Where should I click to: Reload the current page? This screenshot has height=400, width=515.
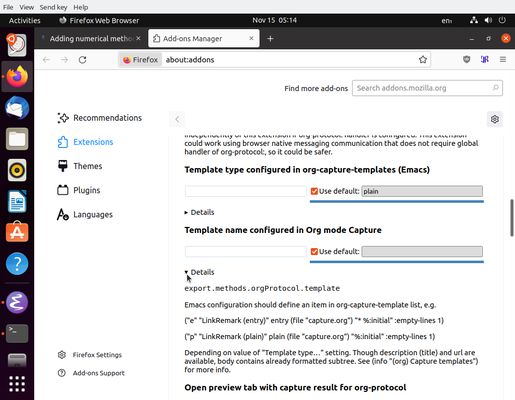click(x=82, y=60)
